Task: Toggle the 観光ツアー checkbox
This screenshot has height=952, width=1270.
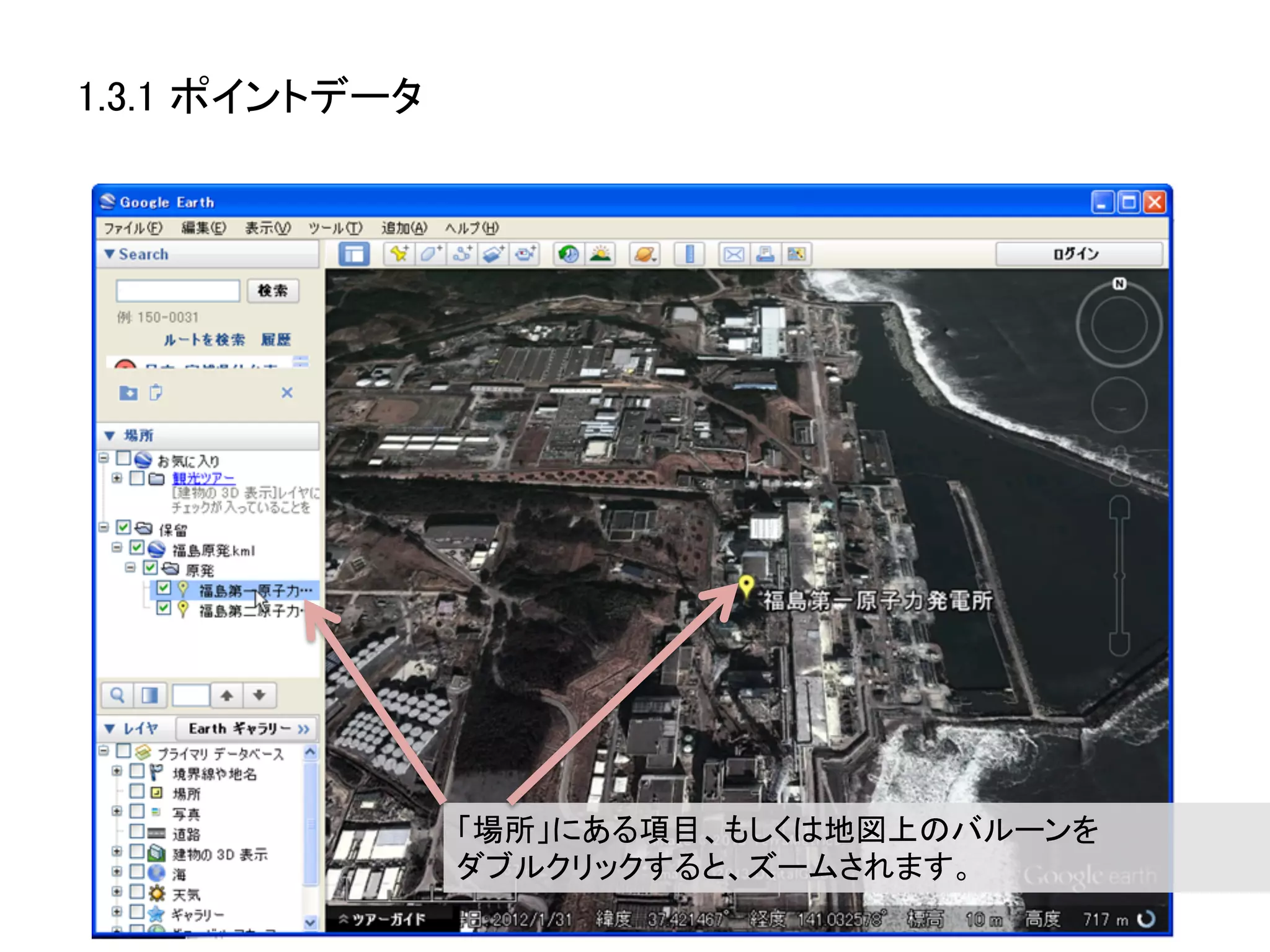Action: [137, 478]
